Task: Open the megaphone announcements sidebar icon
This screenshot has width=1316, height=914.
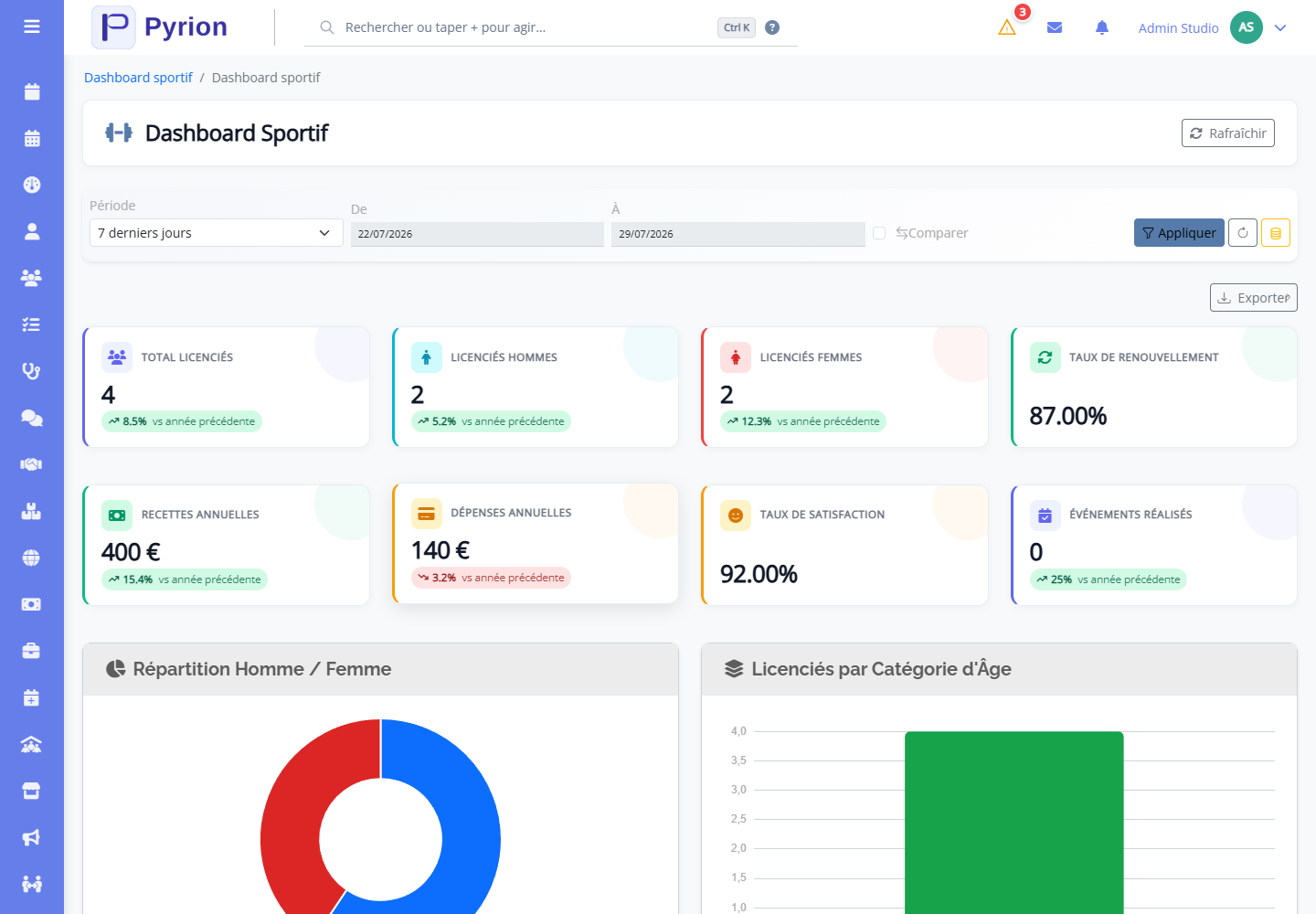Action: click(32, 838)
